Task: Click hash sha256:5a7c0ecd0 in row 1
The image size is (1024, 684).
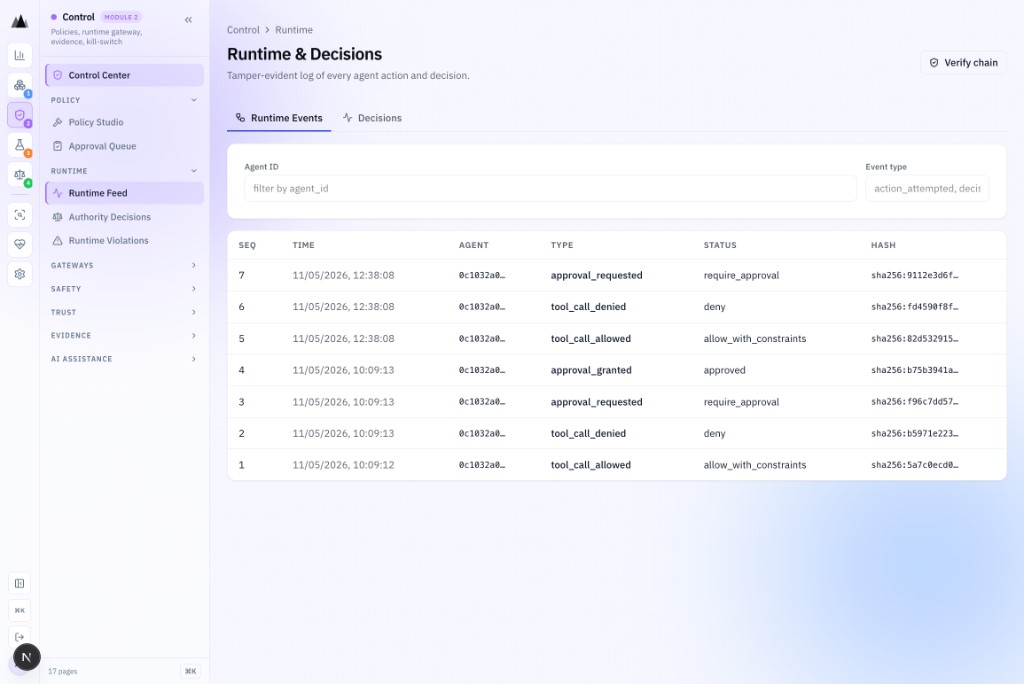Action: click(x=914, y=465)
